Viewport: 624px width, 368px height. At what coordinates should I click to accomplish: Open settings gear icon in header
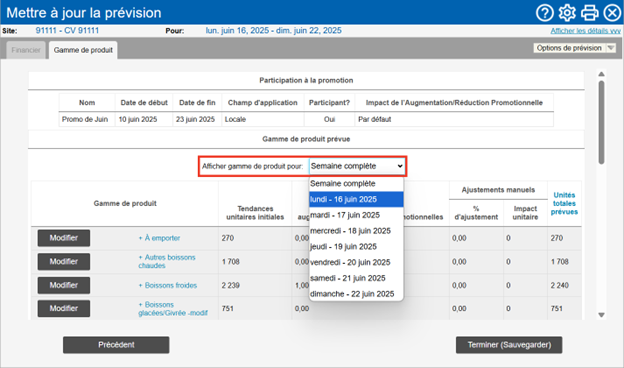(567, 13)
